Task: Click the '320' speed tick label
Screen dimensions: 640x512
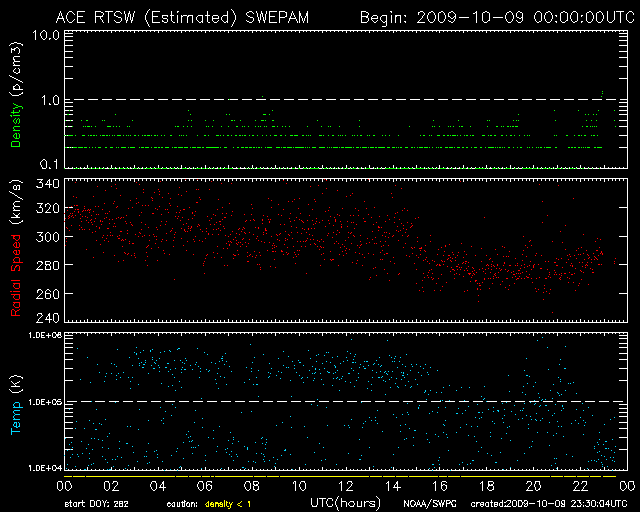Action: coord(48,209)
